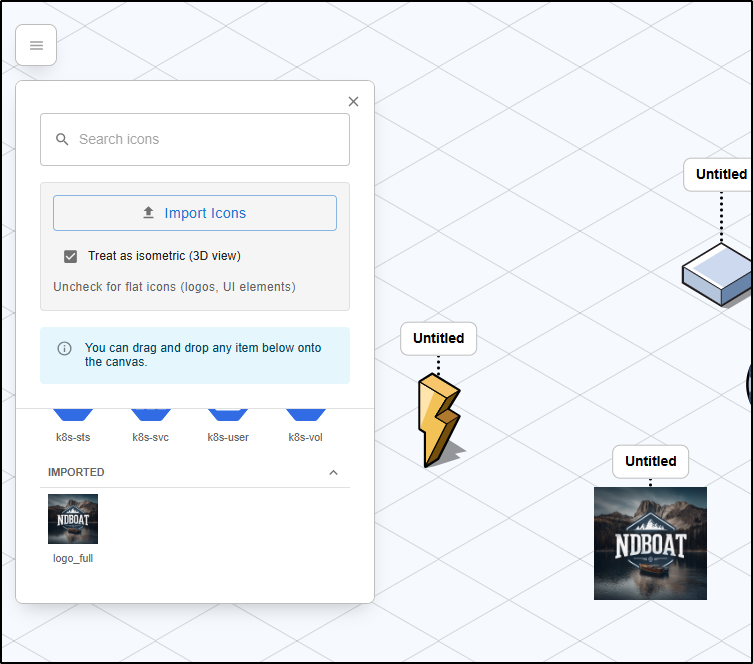The height and width of the screenshot is (664, 753).
Task: Click the logo_full label text
Action: point(73,558)
